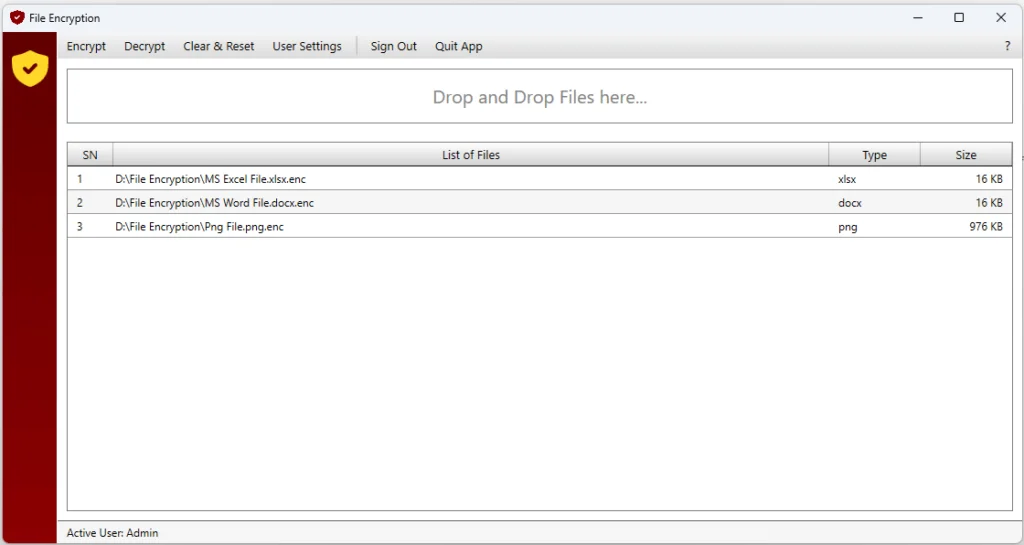Choose Sign Out from the menu bar

(394, 46)
